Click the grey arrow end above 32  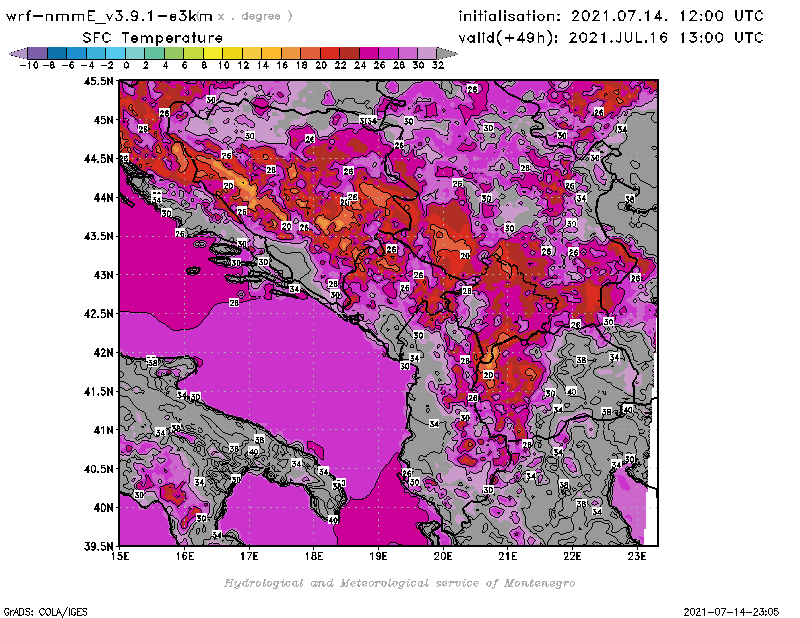(x=446, y=53)
